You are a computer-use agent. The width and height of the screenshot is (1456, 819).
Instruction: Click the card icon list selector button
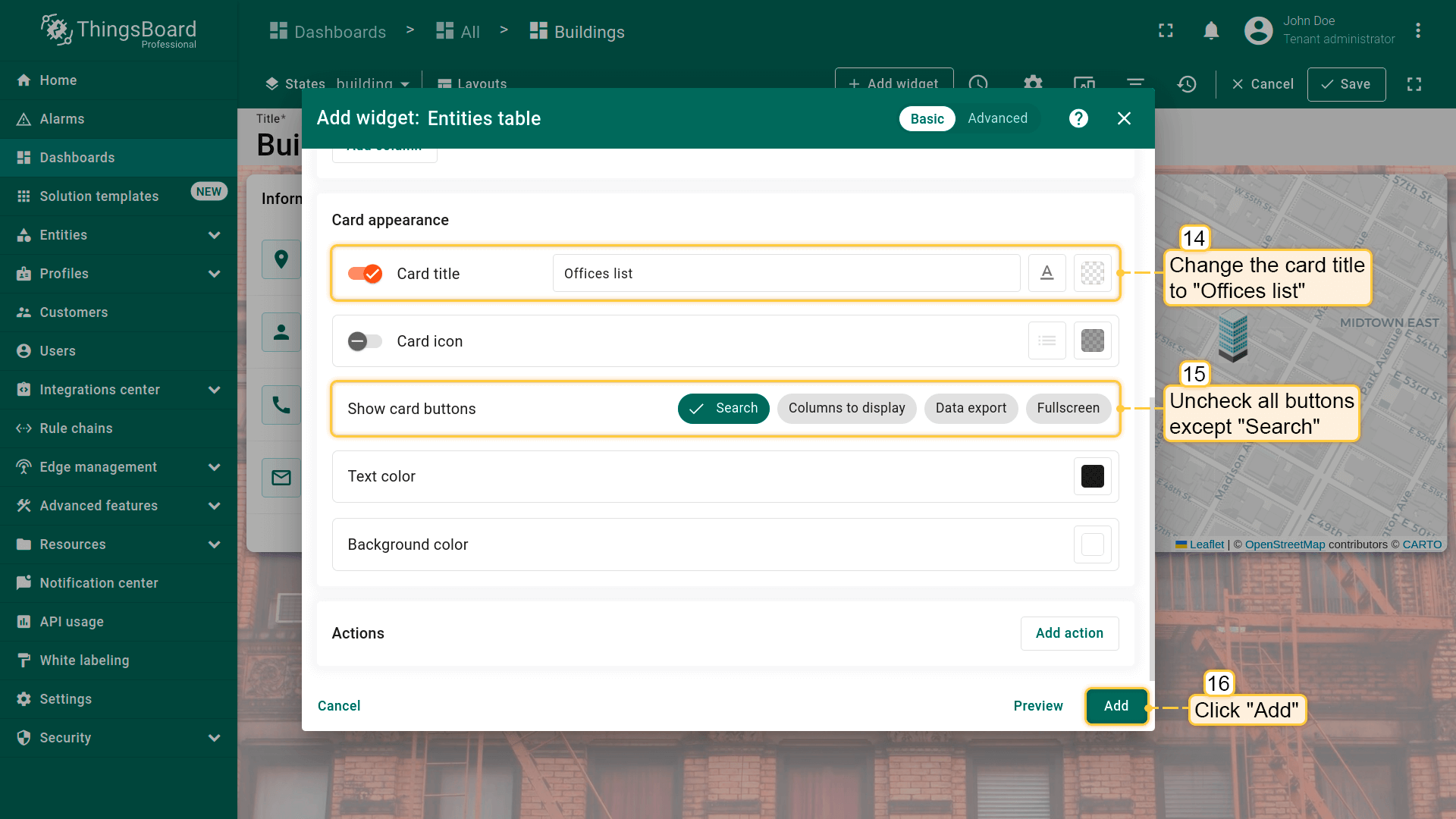pos(1046,341)
